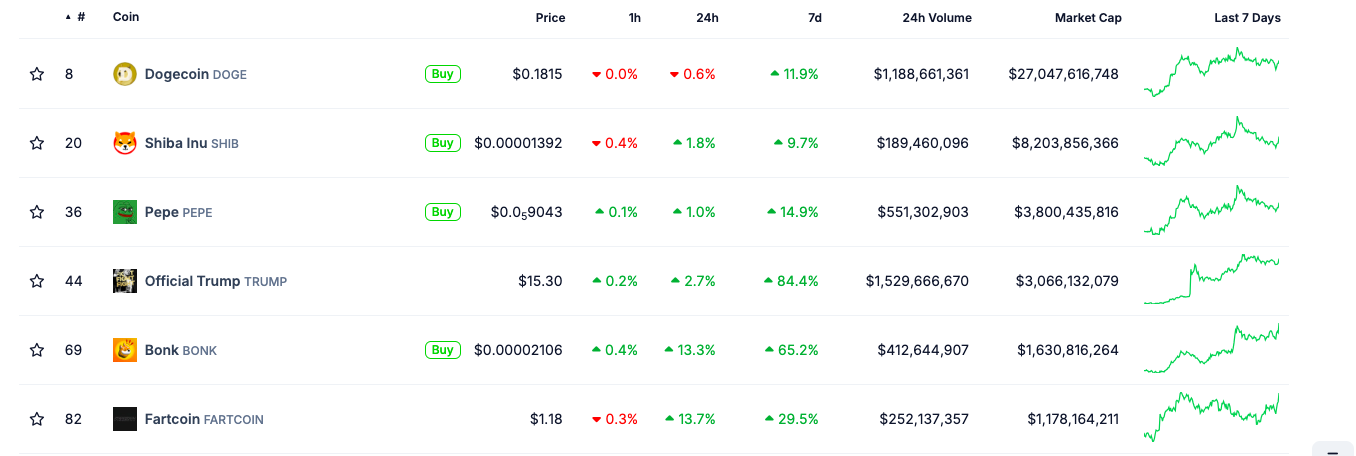Click the Official Trump coin logo
This screenshot has width=1356, height=456.
125,281
